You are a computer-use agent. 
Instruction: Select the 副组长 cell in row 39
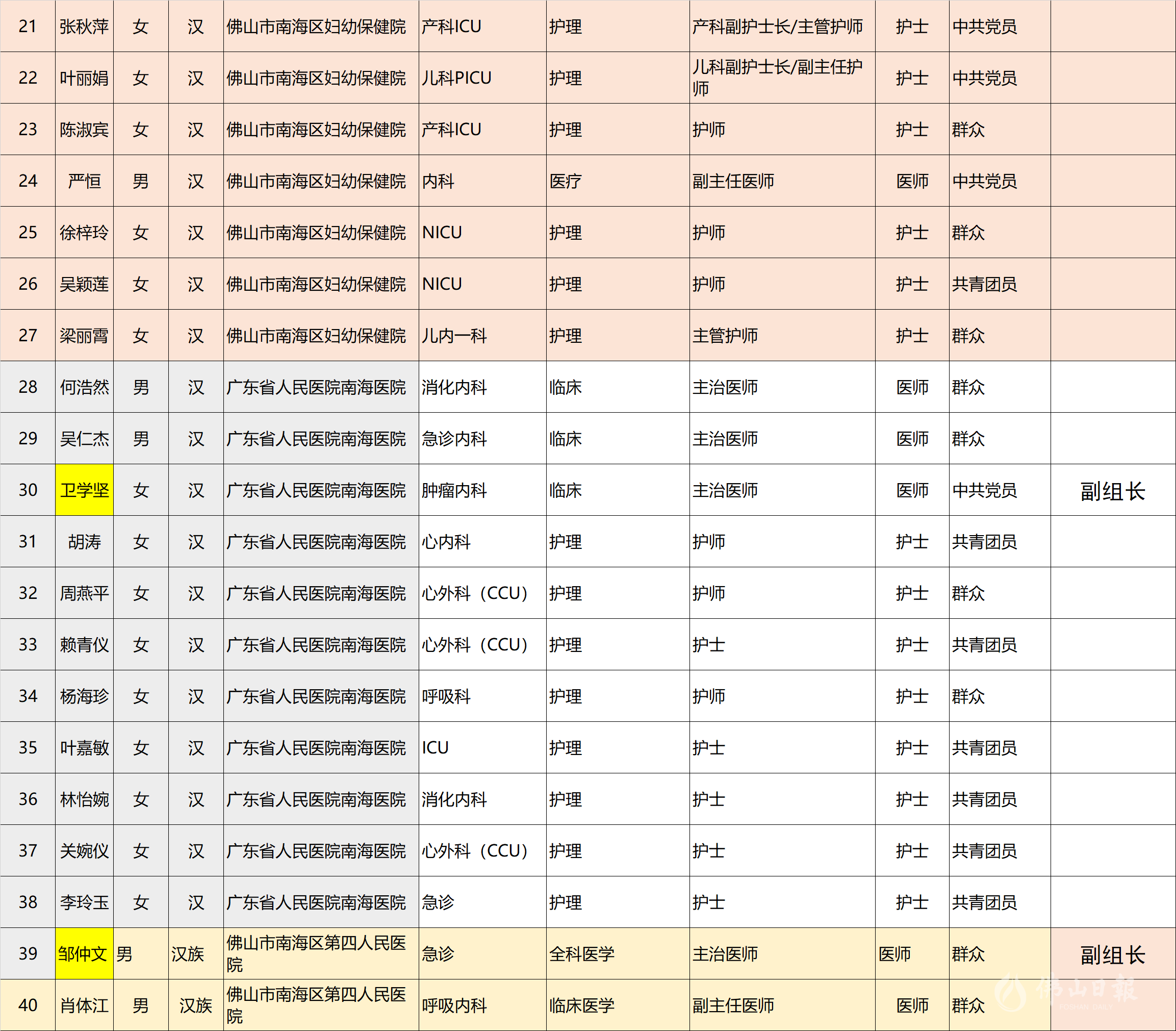1113,953
